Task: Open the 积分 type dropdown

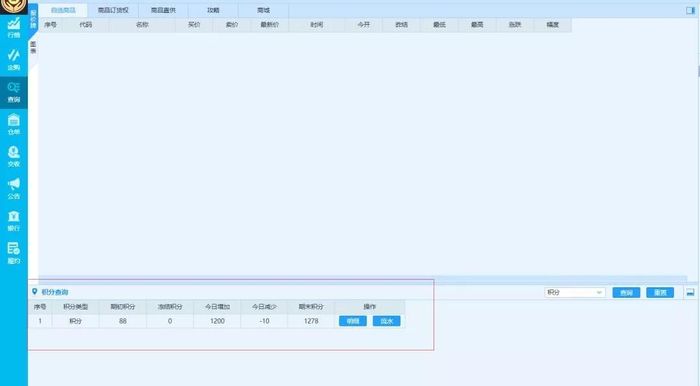Action: click(575, 292)
